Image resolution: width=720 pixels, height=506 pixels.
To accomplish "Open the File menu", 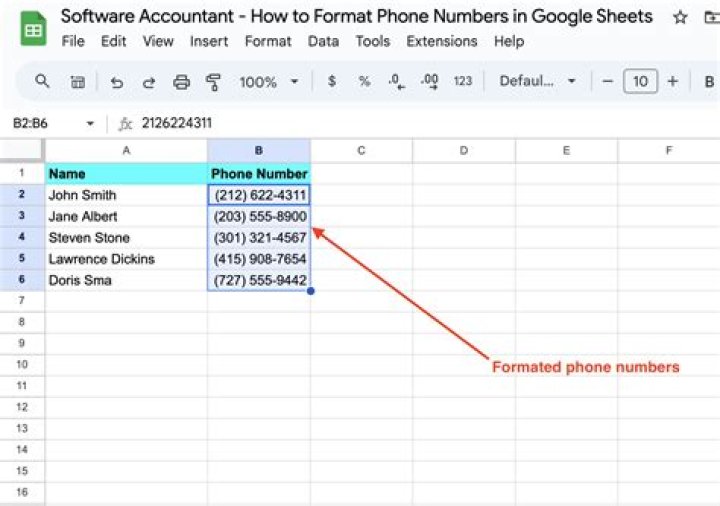I will (73, 41).
